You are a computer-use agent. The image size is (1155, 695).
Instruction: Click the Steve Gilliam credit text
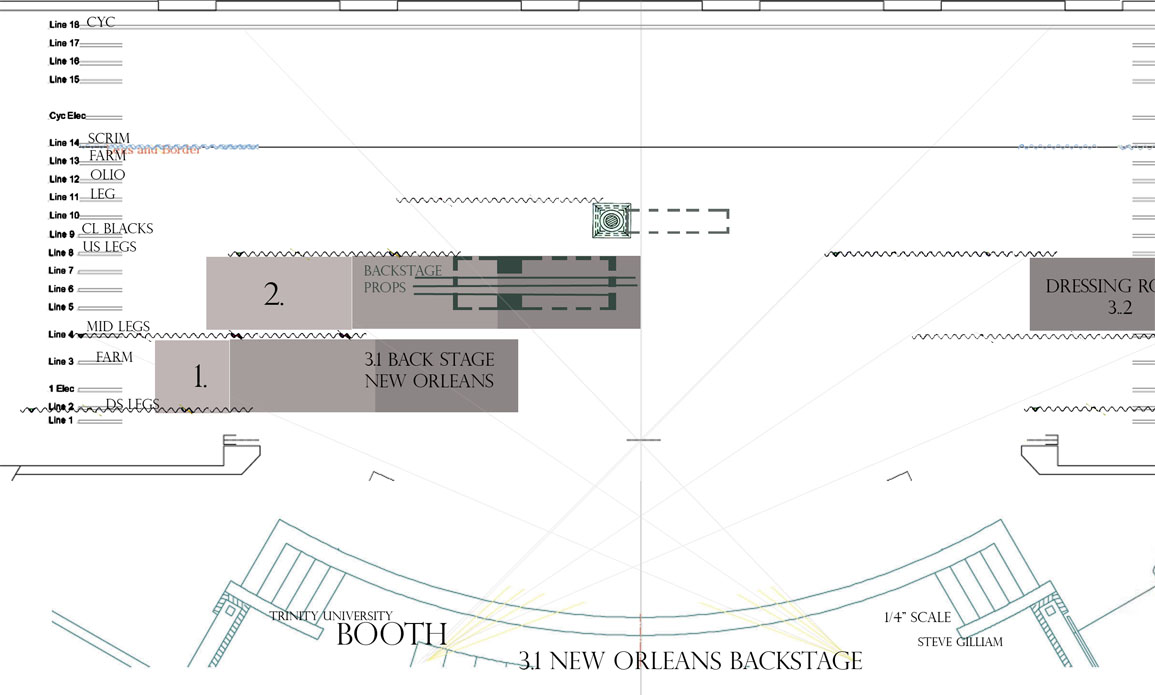(x=959, y=642)
